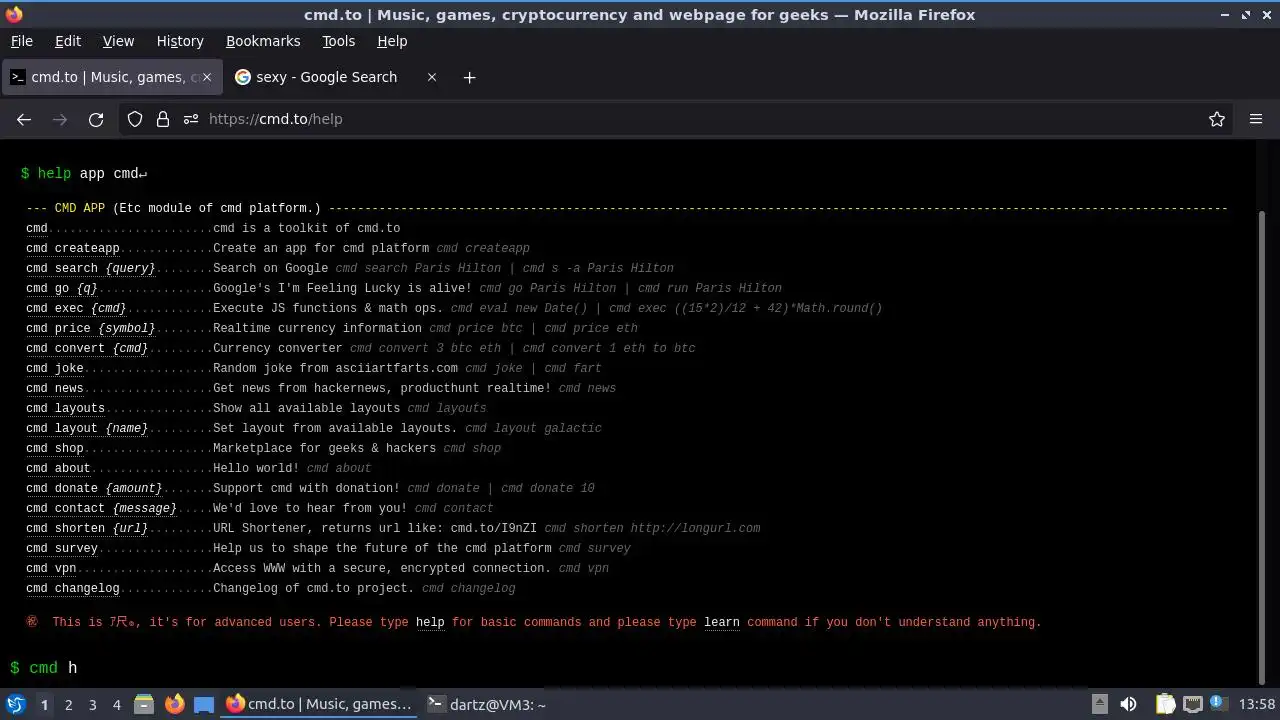Click the cmd search command link
Image resolution: width=1280 pixels, height=720 pixels.
[x=91, y=268]
